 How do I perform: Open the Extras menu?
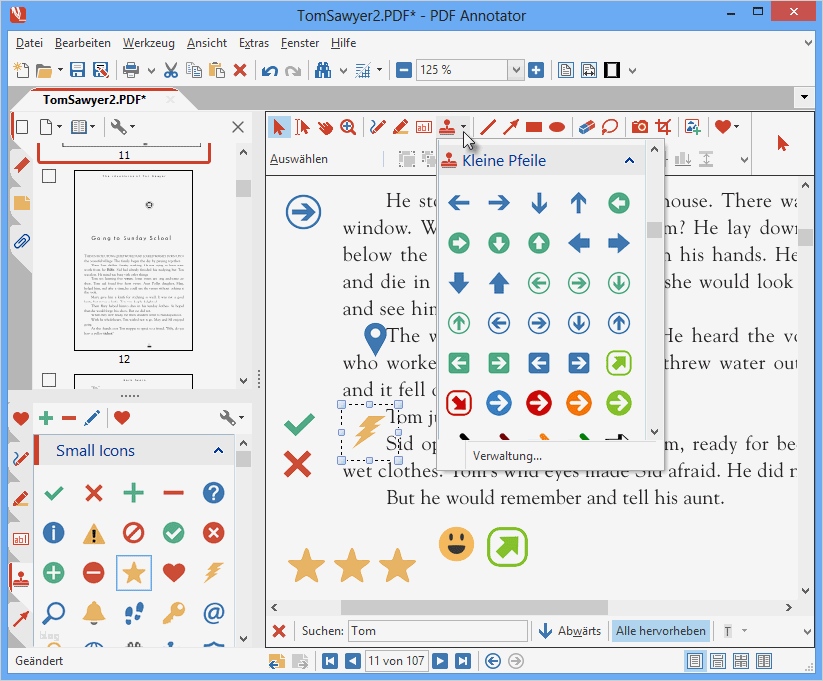254,43
